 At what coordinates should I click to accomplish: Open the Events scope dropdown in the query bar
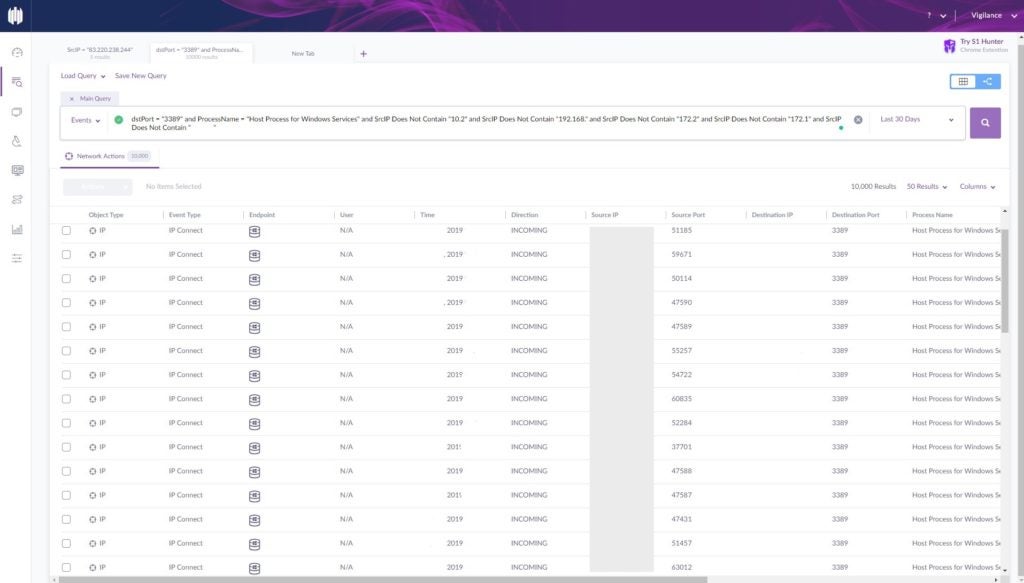tap(88, 119)
